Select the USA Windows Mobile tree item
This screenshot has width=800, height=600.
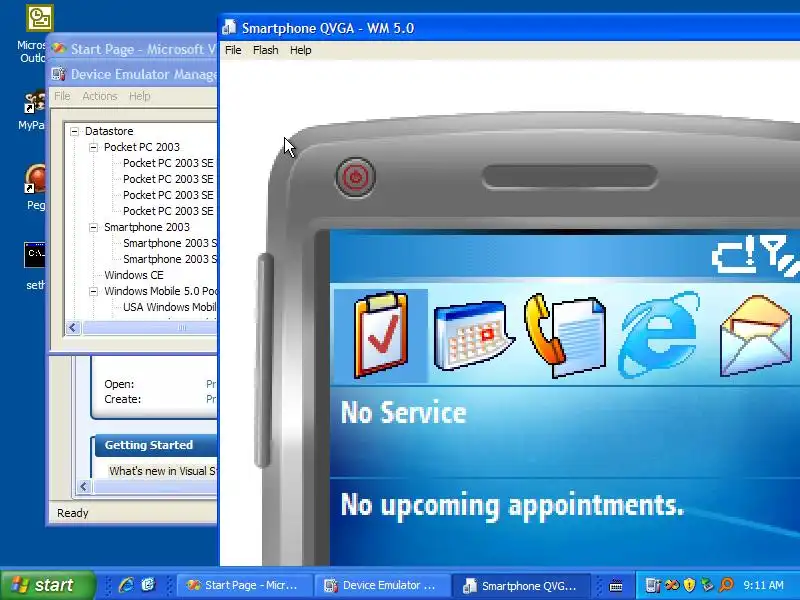(169, 307)
